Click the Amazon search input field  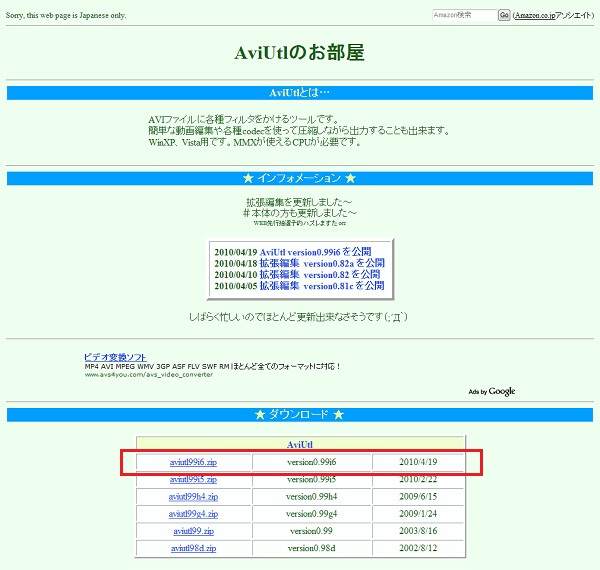[464, 15]
